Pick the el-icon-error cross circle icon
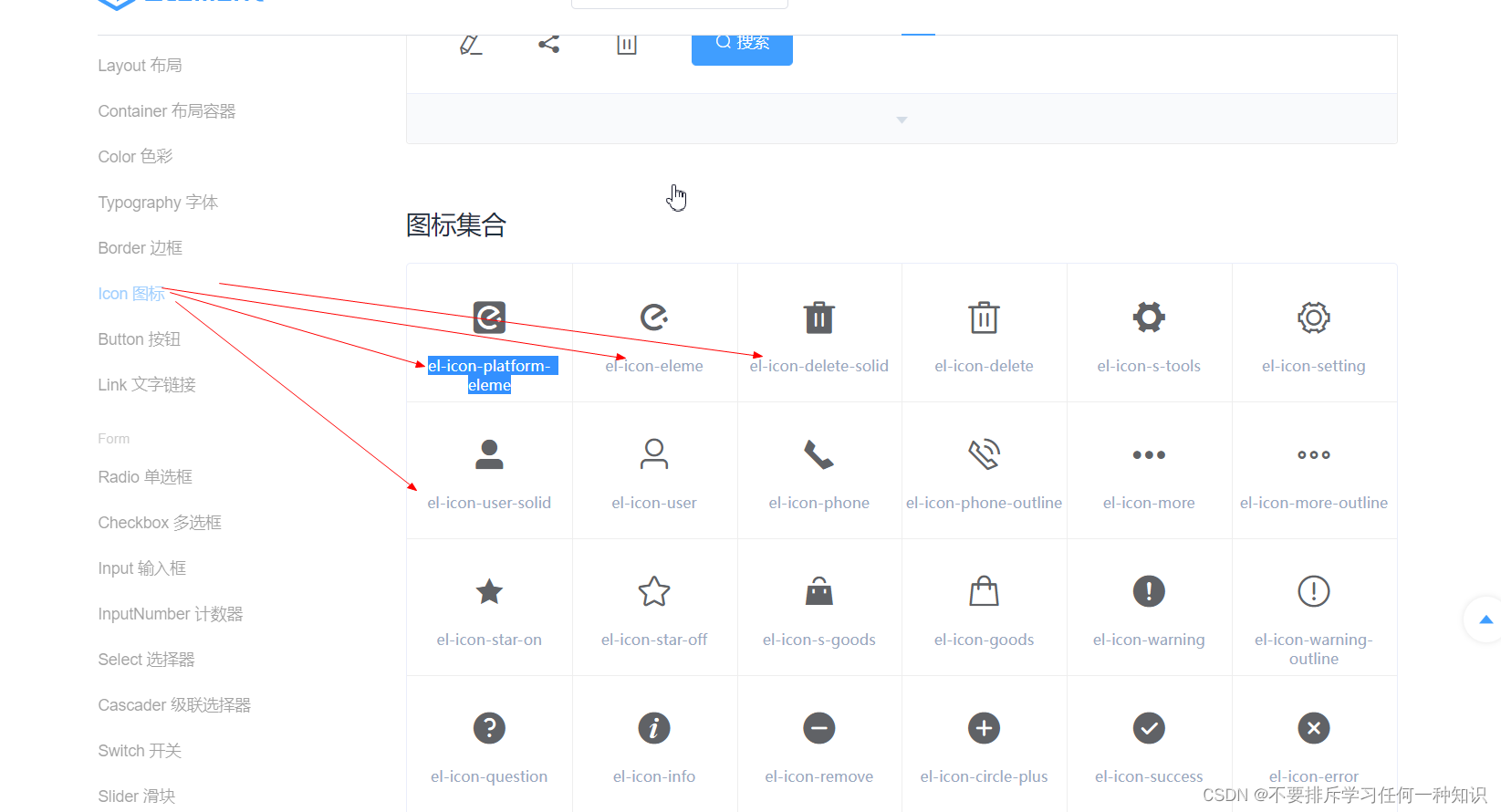 pyautogui.click(x=1314, y=728)
